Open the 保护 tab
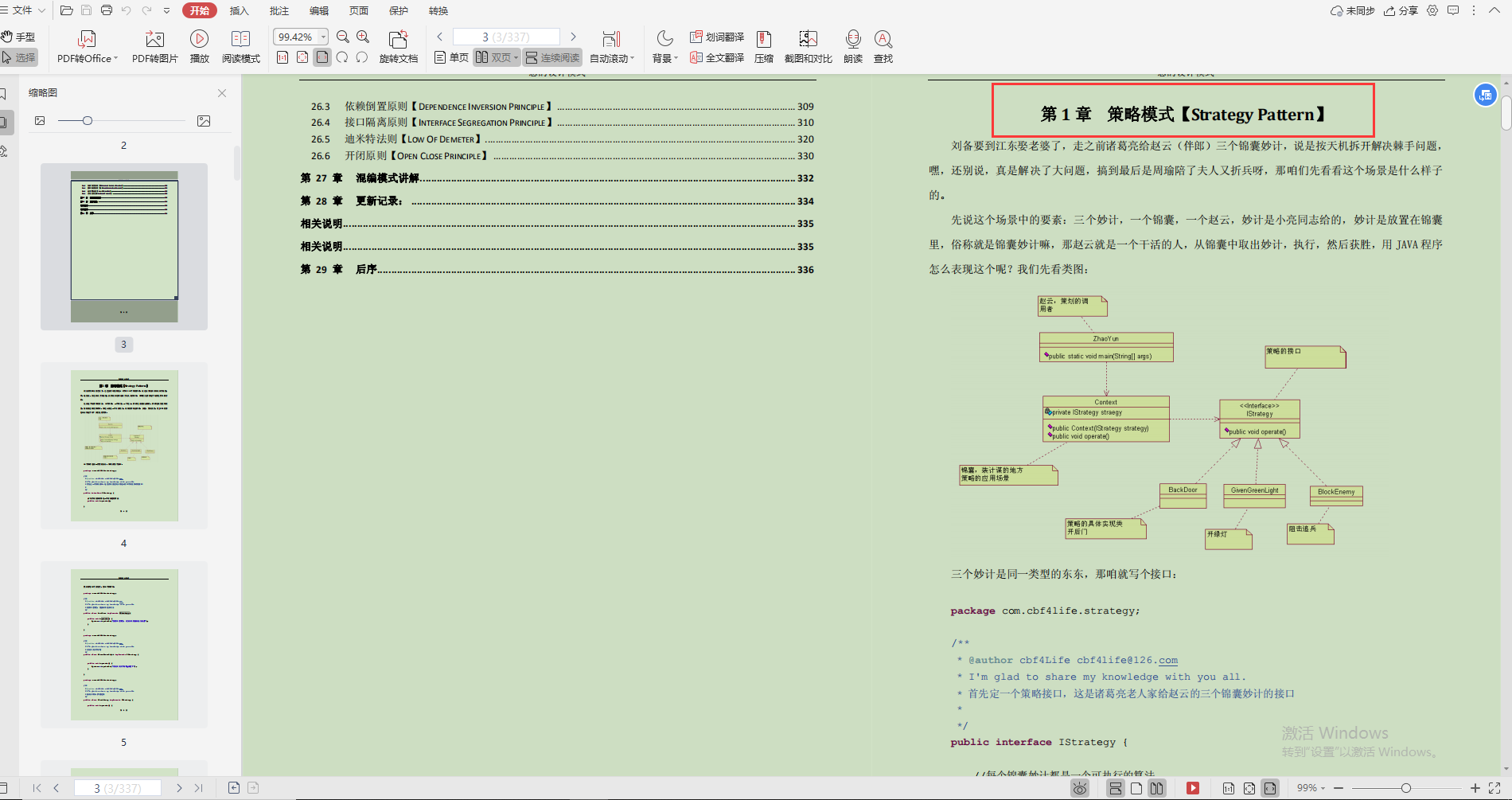Screen dimensions: 1512x800 [399, 10]
